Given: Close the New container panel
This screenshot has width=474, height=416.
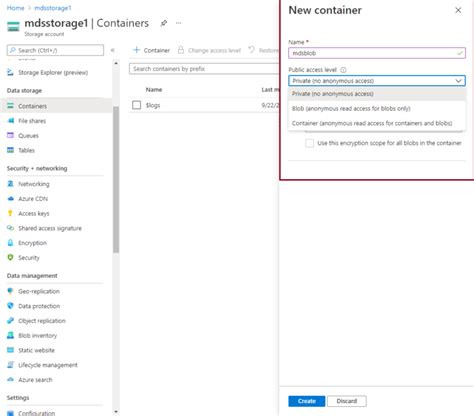Looking at the screenshot, I should [458, 10].
